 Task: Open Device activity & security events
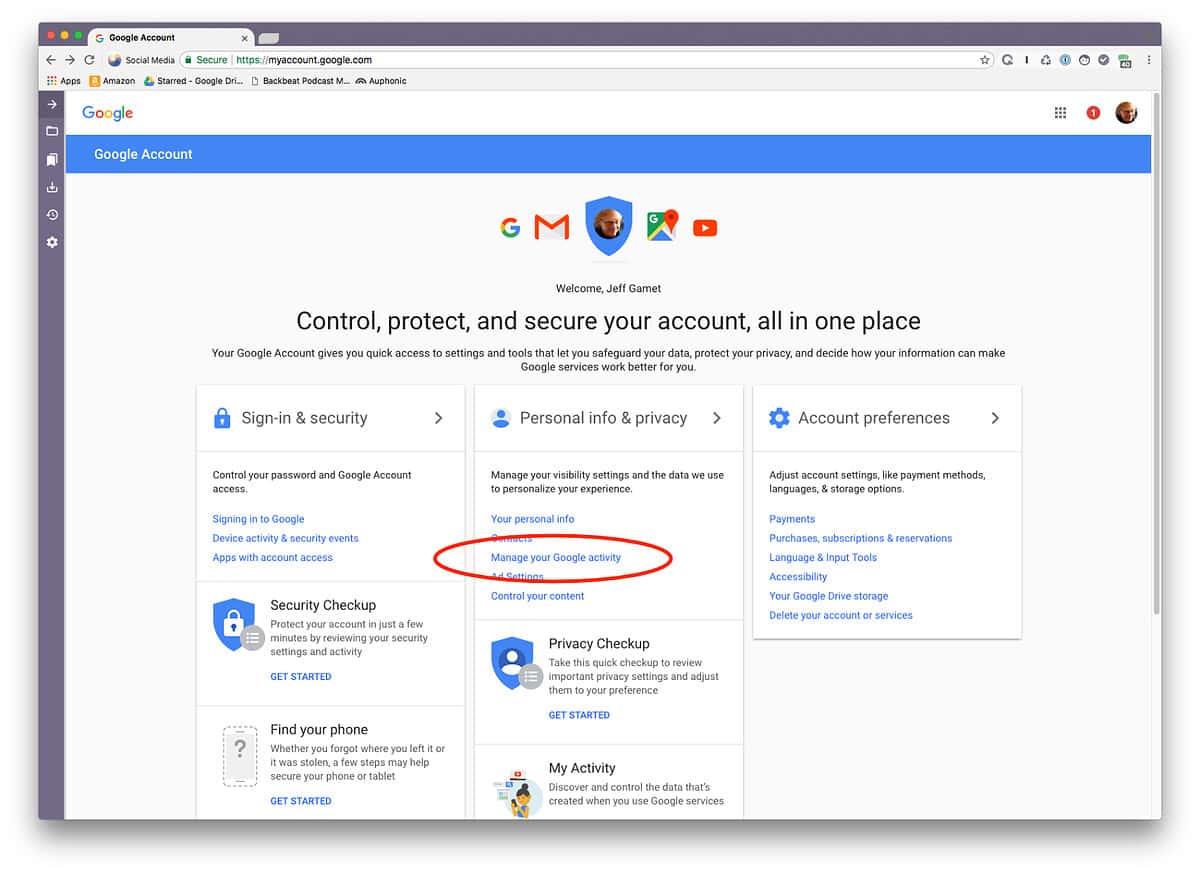tap(285, 538)
